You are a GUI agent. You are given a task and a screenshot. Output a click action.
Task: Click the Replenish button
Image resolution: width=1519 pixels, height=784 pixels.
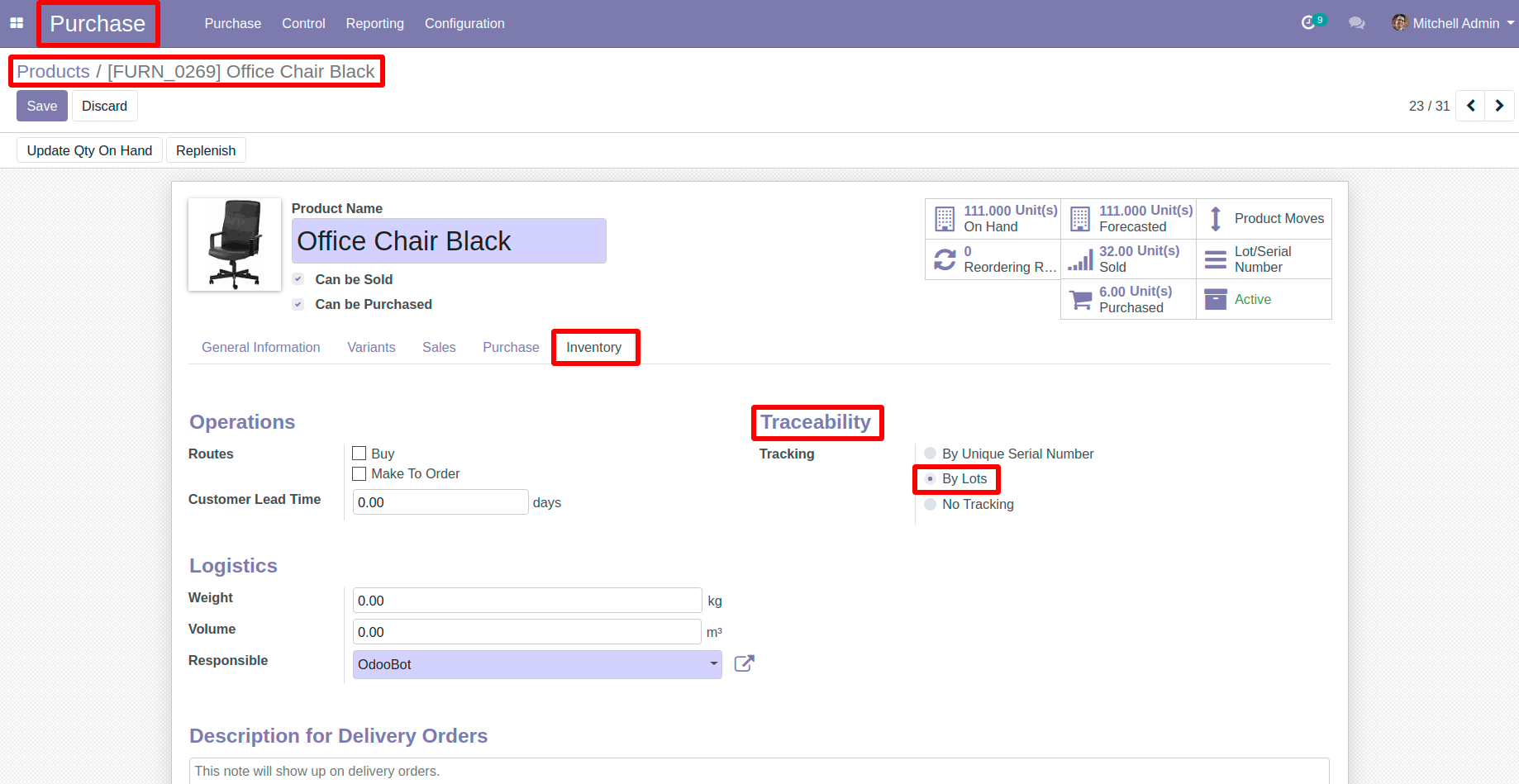pos(206,150)
